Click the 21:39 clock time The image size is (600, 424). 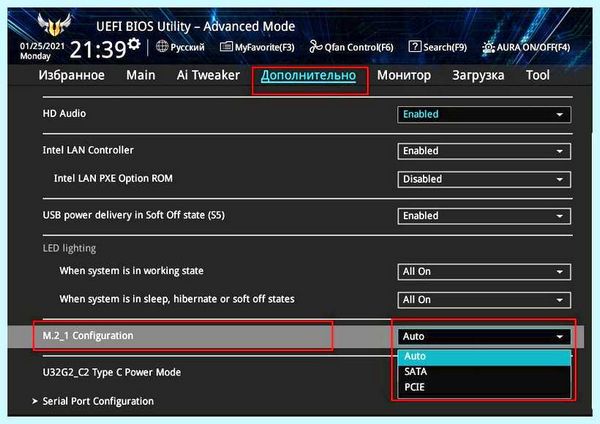pyautogui.click(x=98, y=50)
